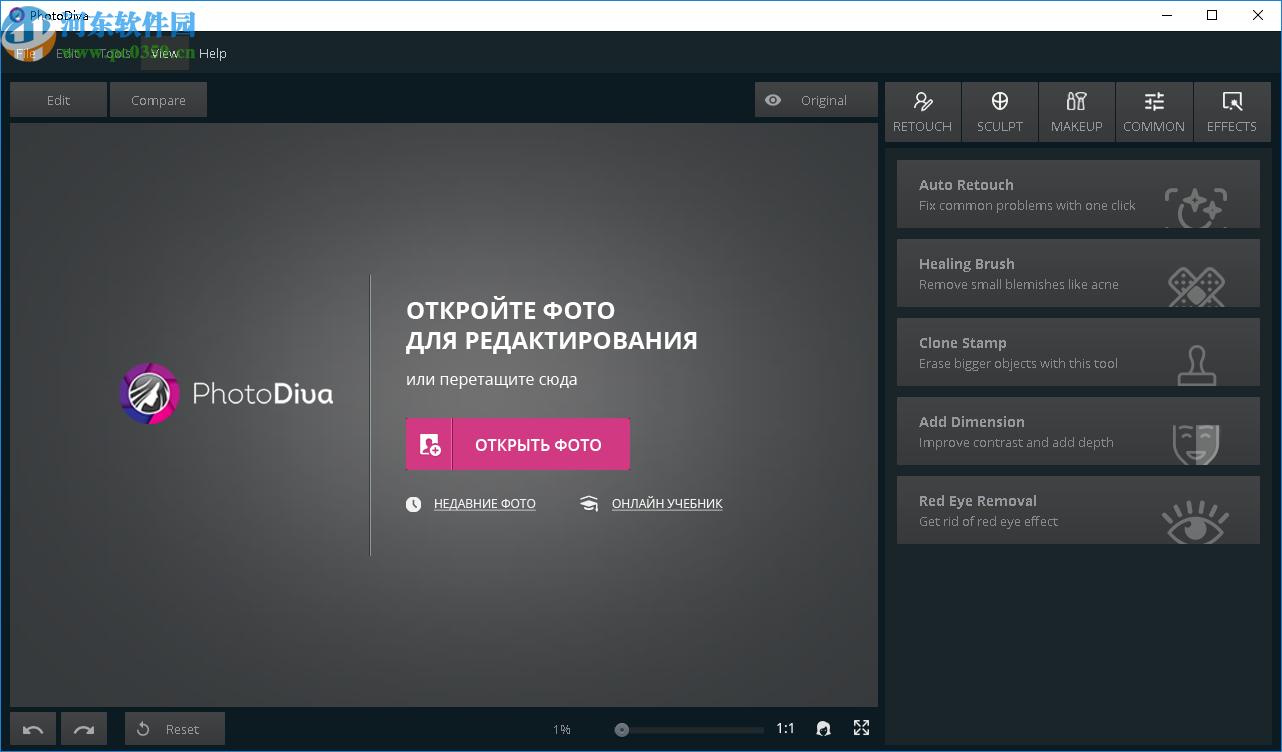Open the Retouch tab
The width and height of the screenshot is (1282, 752).
click(x=922, y=112)
